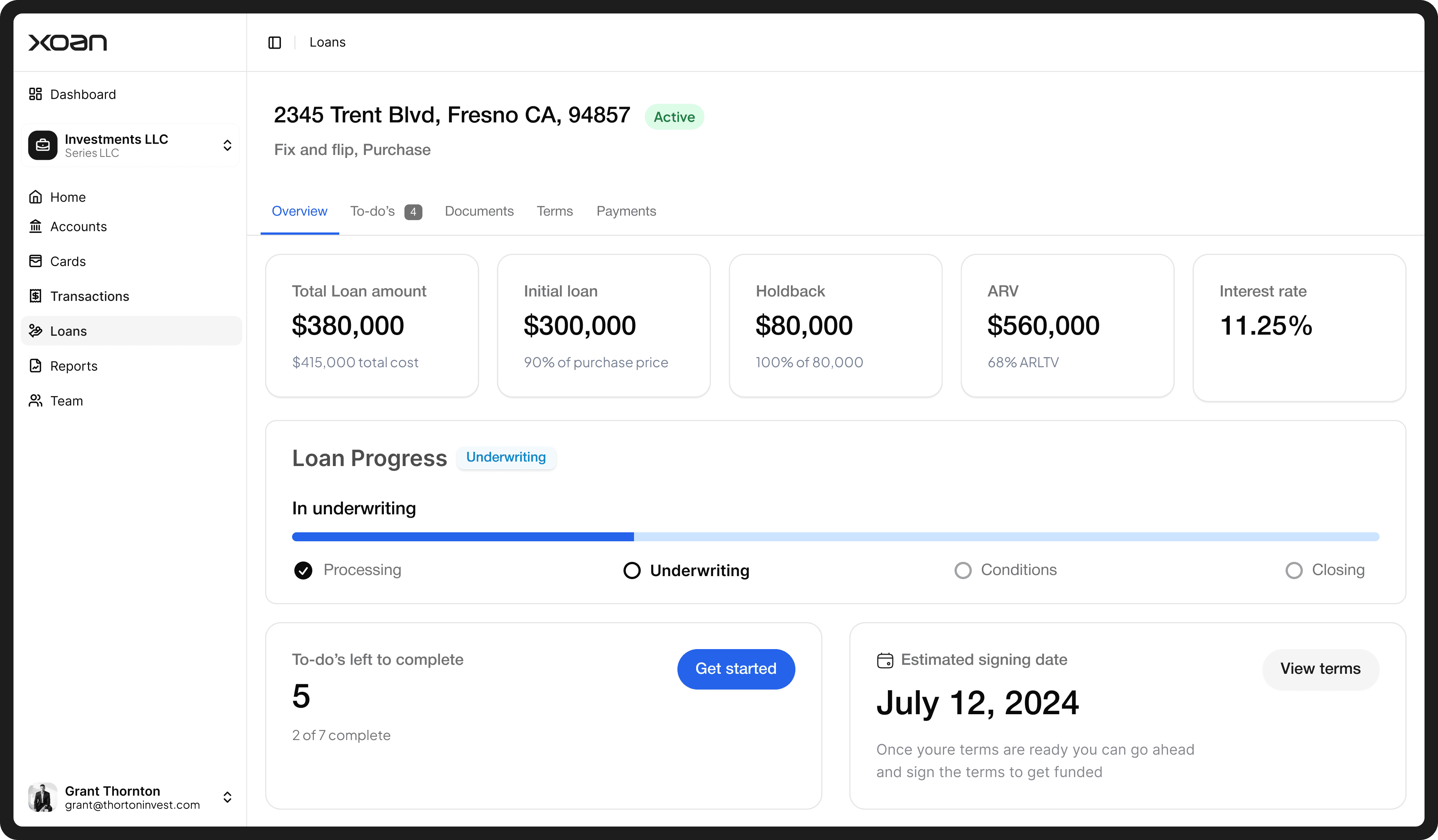Click the Underwriting step circle
1438x840 pixels.
click(x=632, y=570)
